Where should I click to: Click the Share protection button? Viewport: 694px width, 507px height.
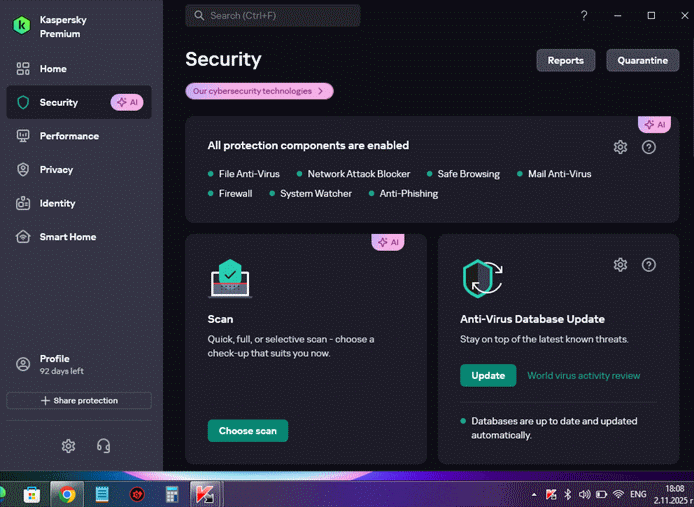point(79,401)
